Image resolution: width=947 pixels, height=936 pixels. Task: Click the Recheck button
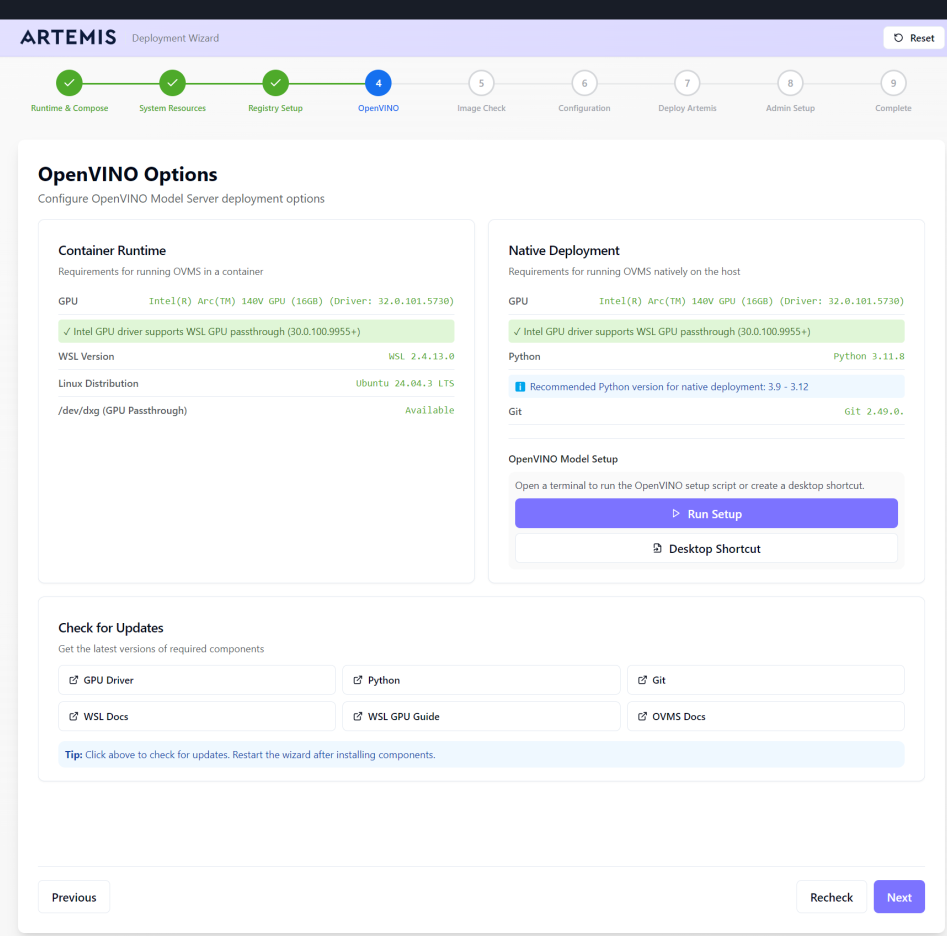click(831, 897)
